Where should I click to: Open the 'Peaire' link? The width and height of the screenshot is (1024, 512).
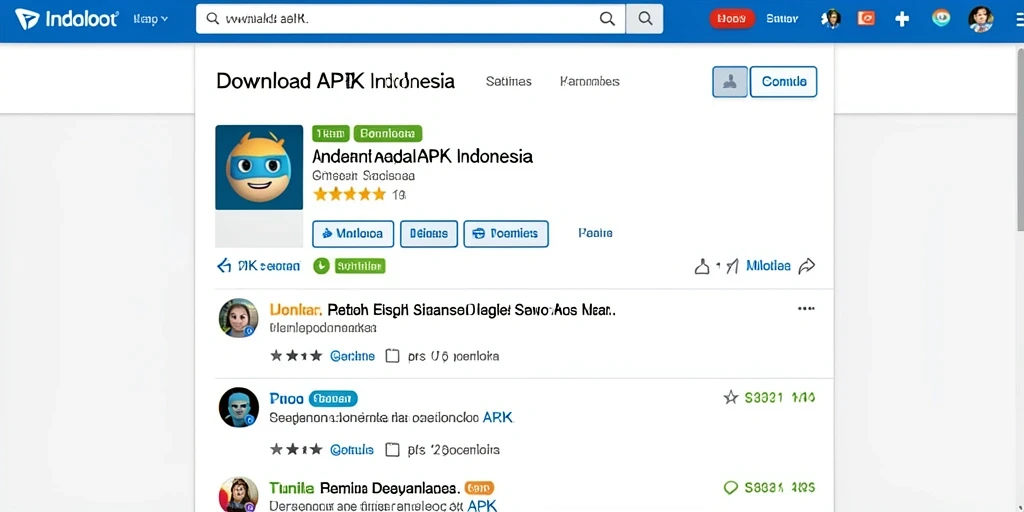click(595, 233)
